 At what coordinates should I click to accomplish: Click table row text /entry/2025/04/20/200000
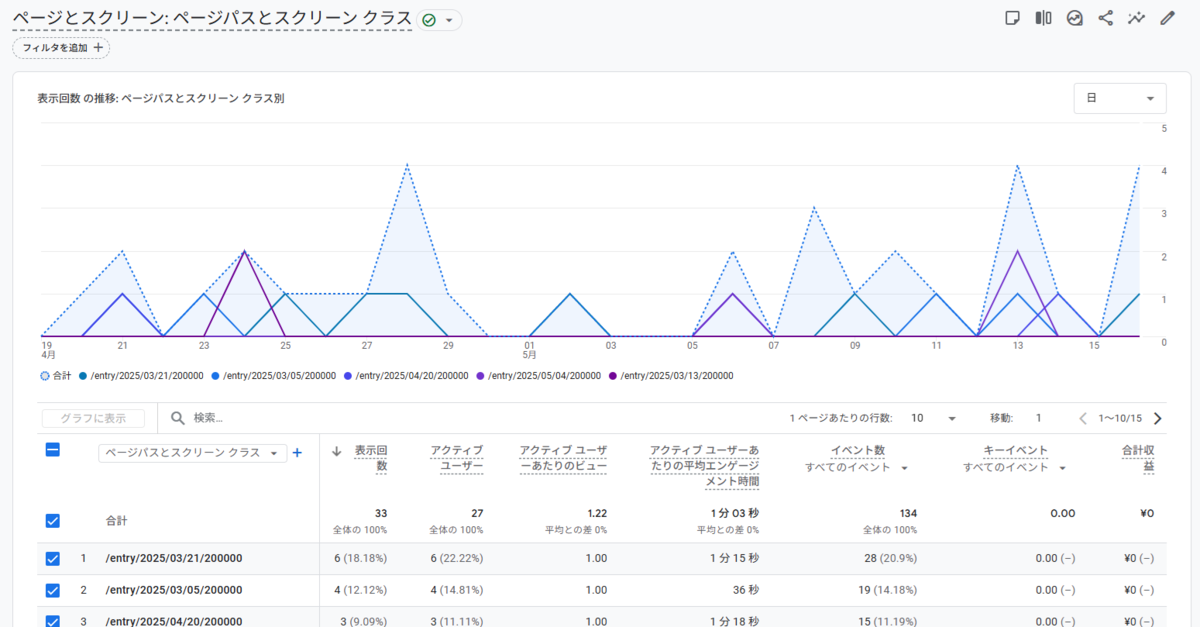tap(174, 621)
